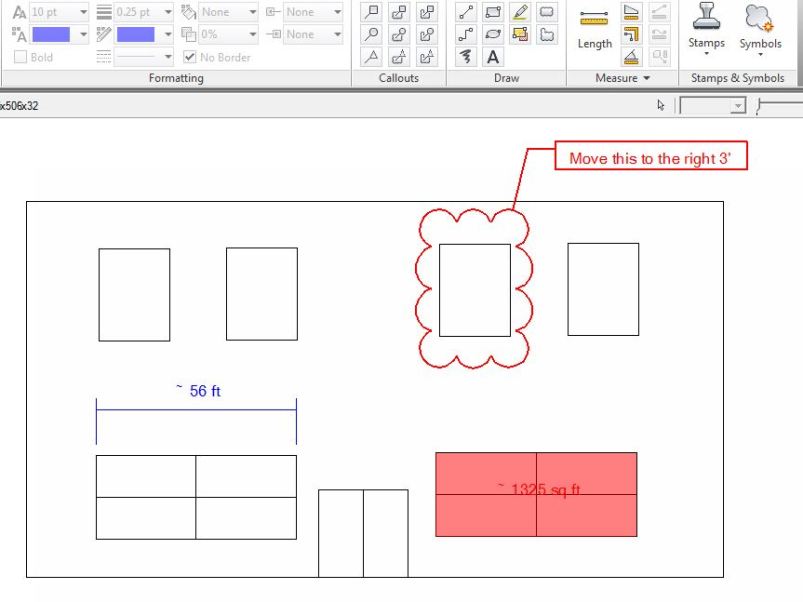
Task: Select Circle Callout with Polycloud tool
Action: pos(426,34)
